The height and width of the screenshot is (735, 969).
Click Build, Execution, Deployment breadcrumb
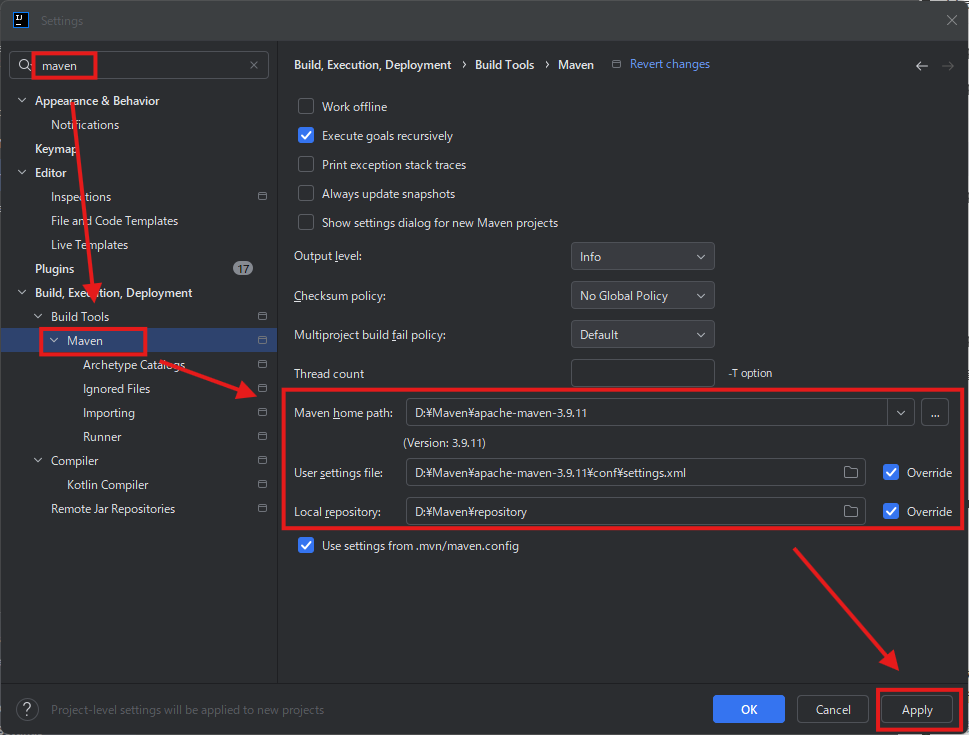pos(373,65)
